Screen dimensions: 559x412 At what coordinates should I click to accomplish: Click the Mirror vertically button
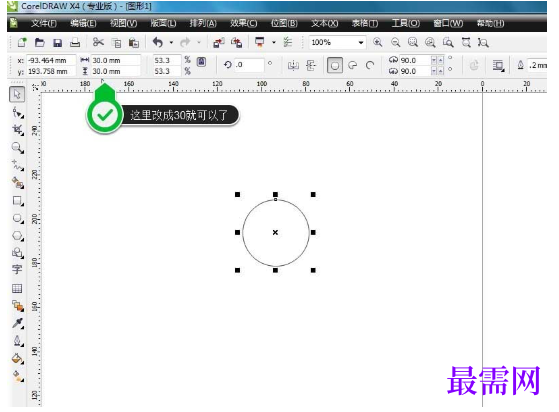point(311,65)
